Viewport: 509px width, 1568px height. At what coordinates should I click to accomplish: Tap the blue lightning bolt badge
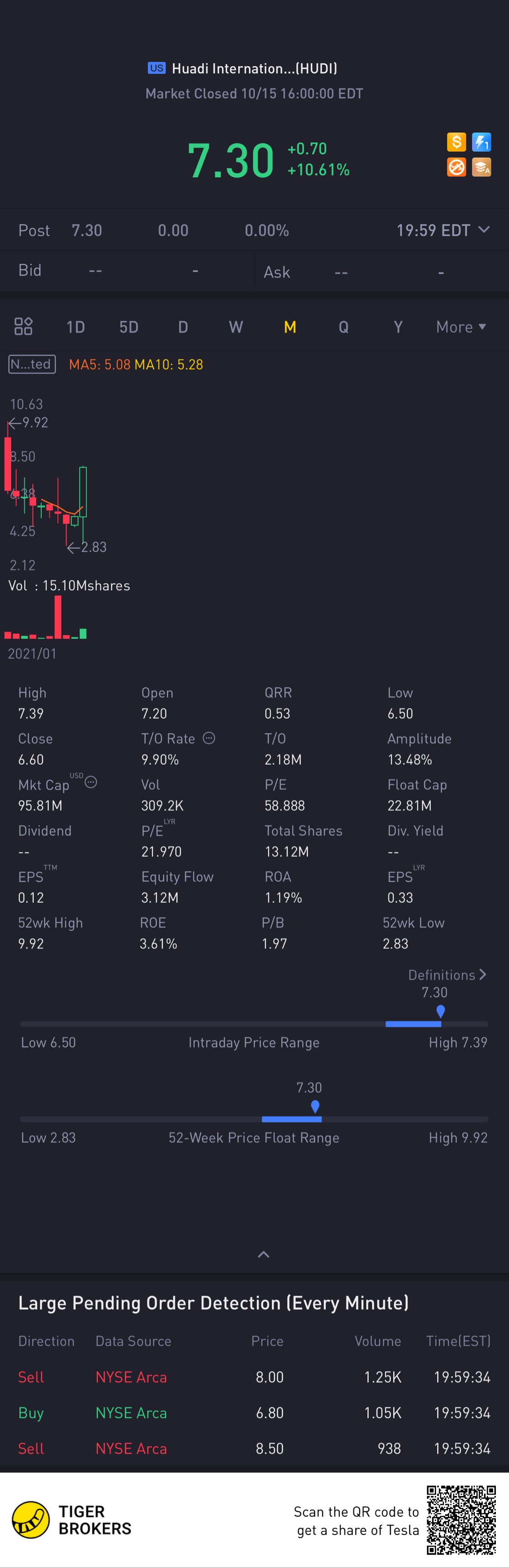pos(481,142)
